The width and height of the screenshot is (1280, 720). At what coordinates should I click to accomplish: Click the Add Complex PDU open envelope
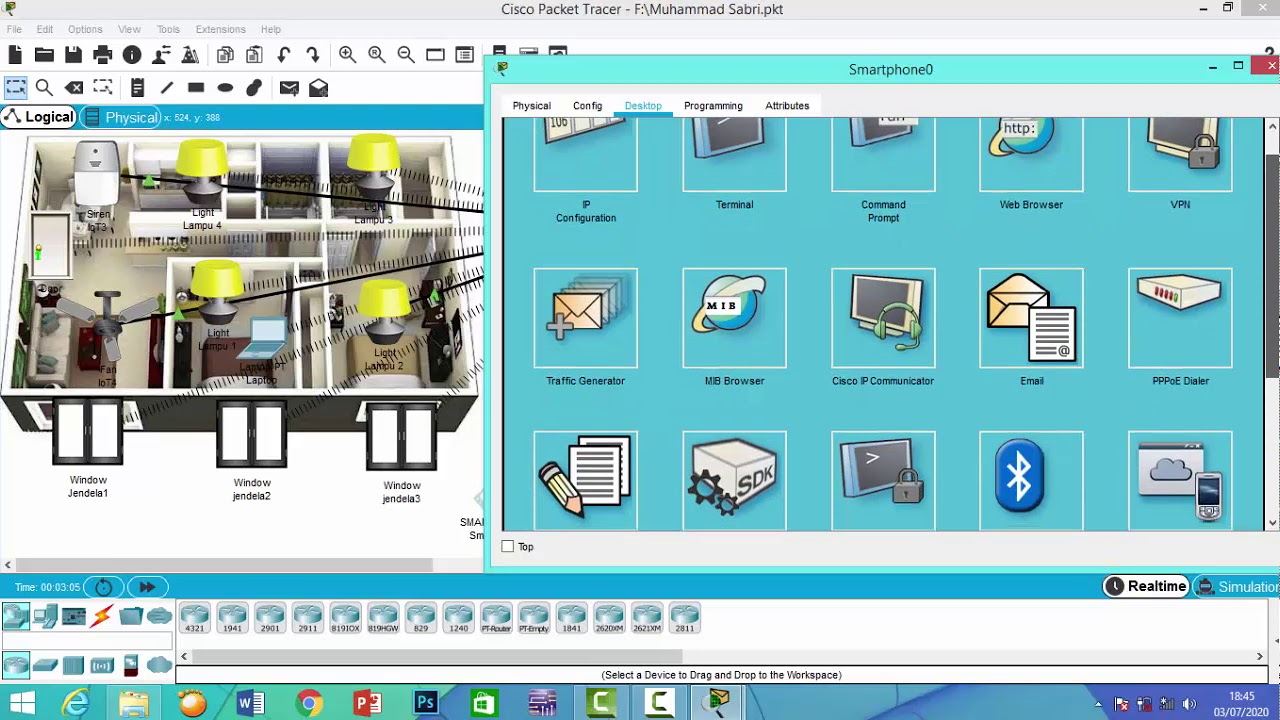(x=318, y=88)
